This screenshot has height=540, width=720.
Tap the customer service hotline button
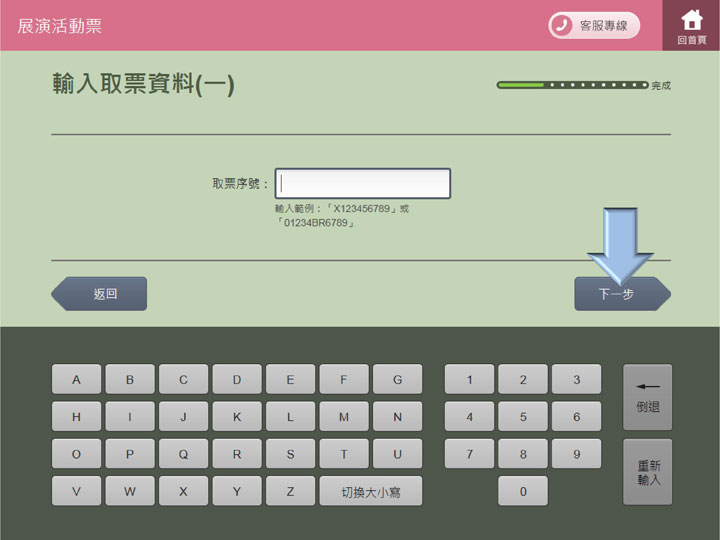click(x=594, y=26)
